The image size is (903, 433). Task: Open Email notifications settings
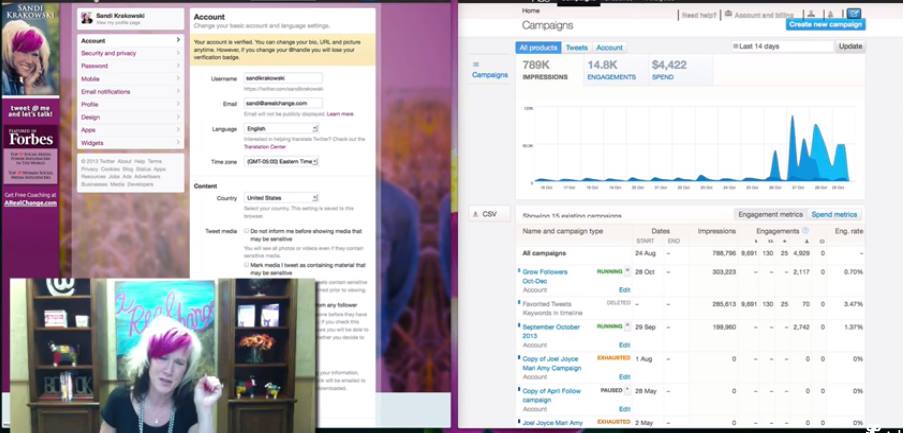point(131,92)
